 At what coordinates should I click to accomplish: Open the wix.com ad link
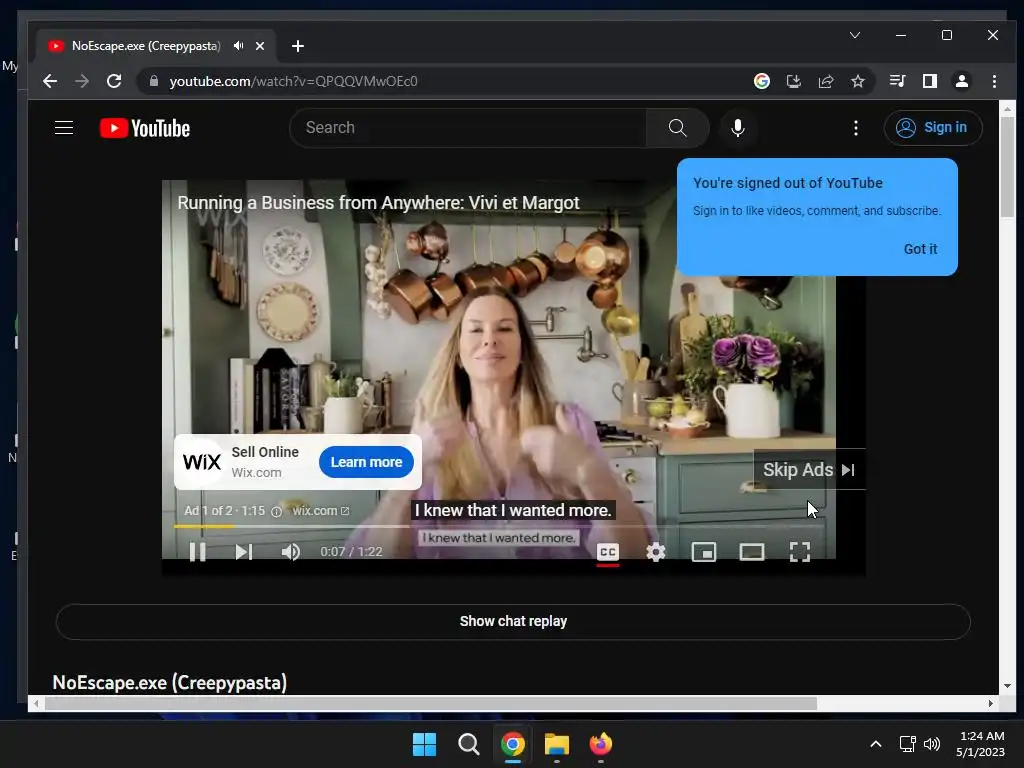320,511
